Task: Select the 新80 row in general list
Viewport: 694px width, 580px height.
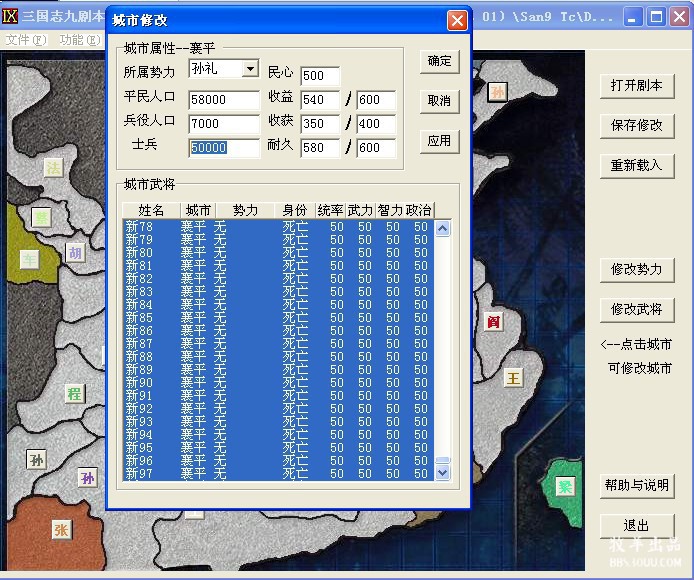Action: (x=278, y=253)
